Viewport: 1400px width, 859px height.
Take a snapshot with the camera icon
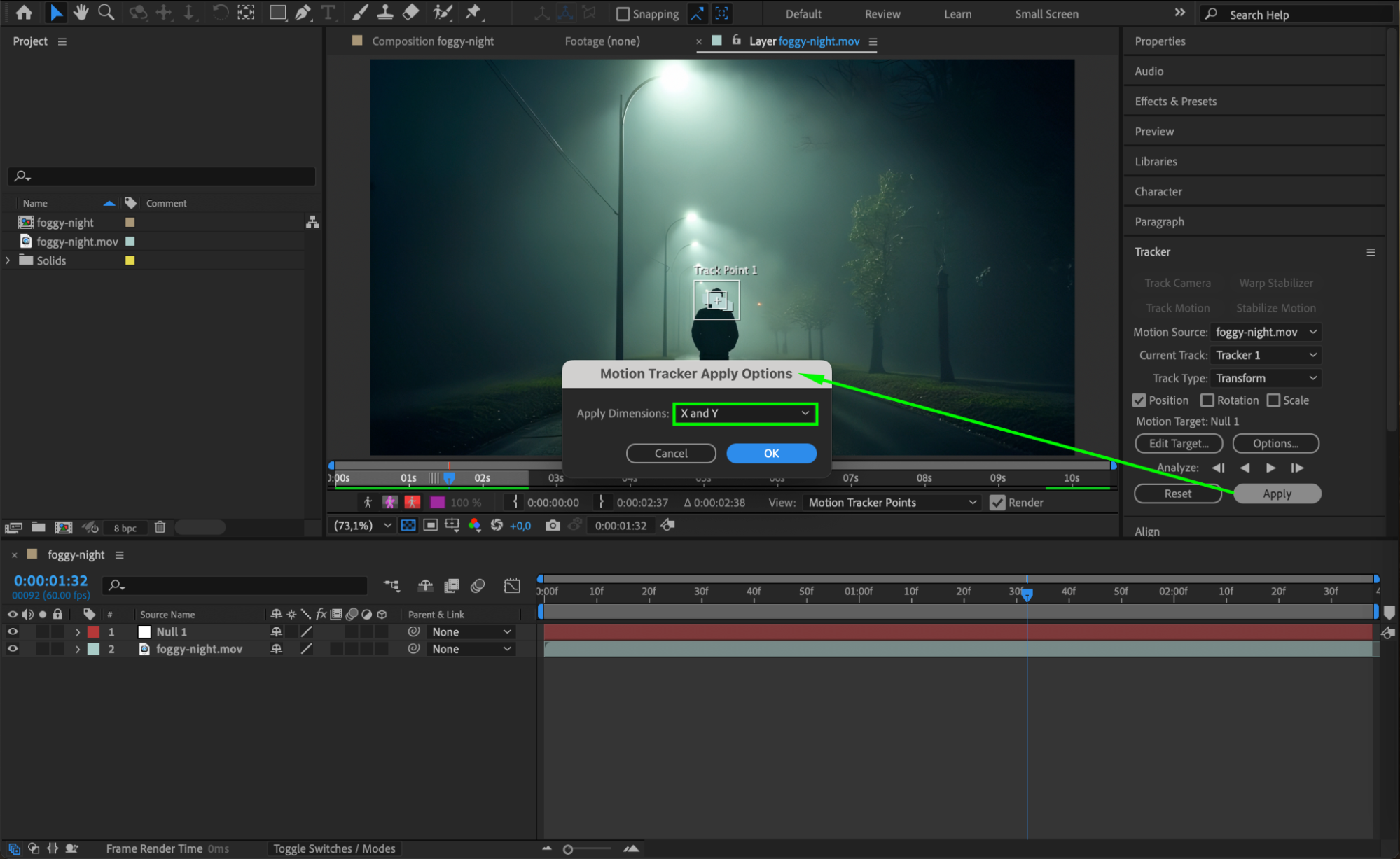(553, 525)
